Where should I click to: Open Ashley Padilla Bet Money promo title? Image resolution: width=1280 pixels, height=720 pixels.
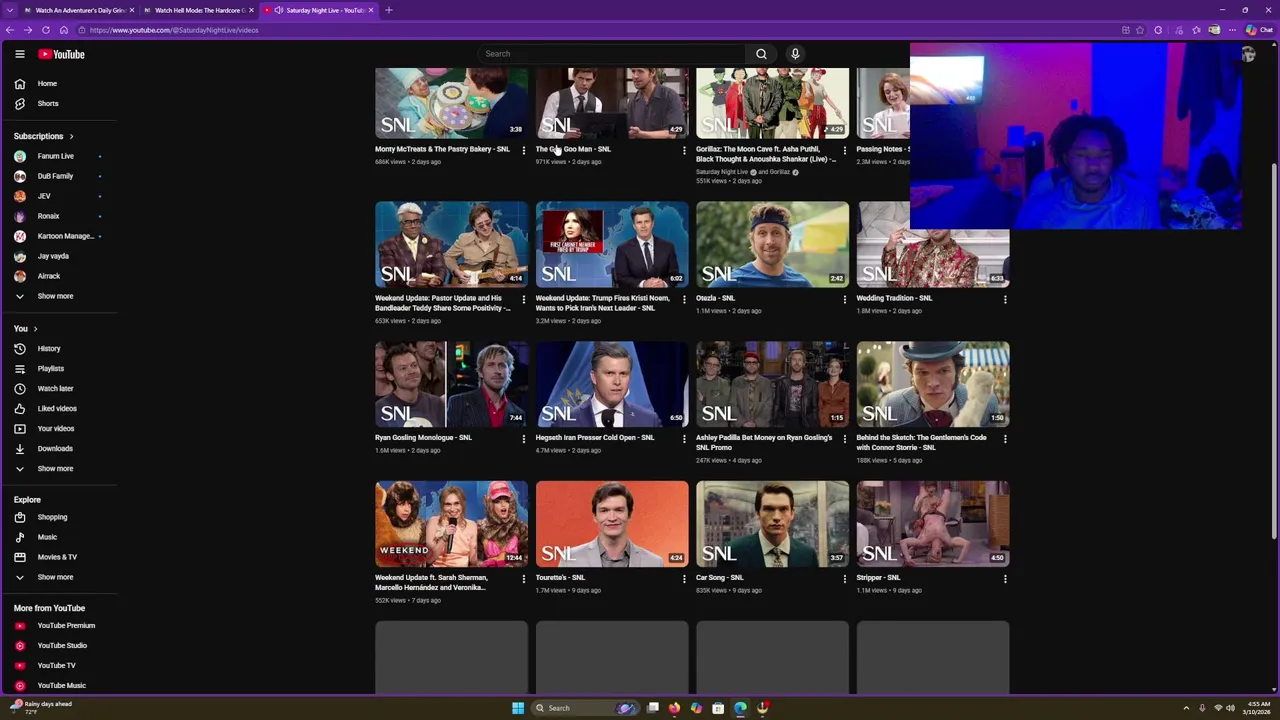tap(764, 443)
